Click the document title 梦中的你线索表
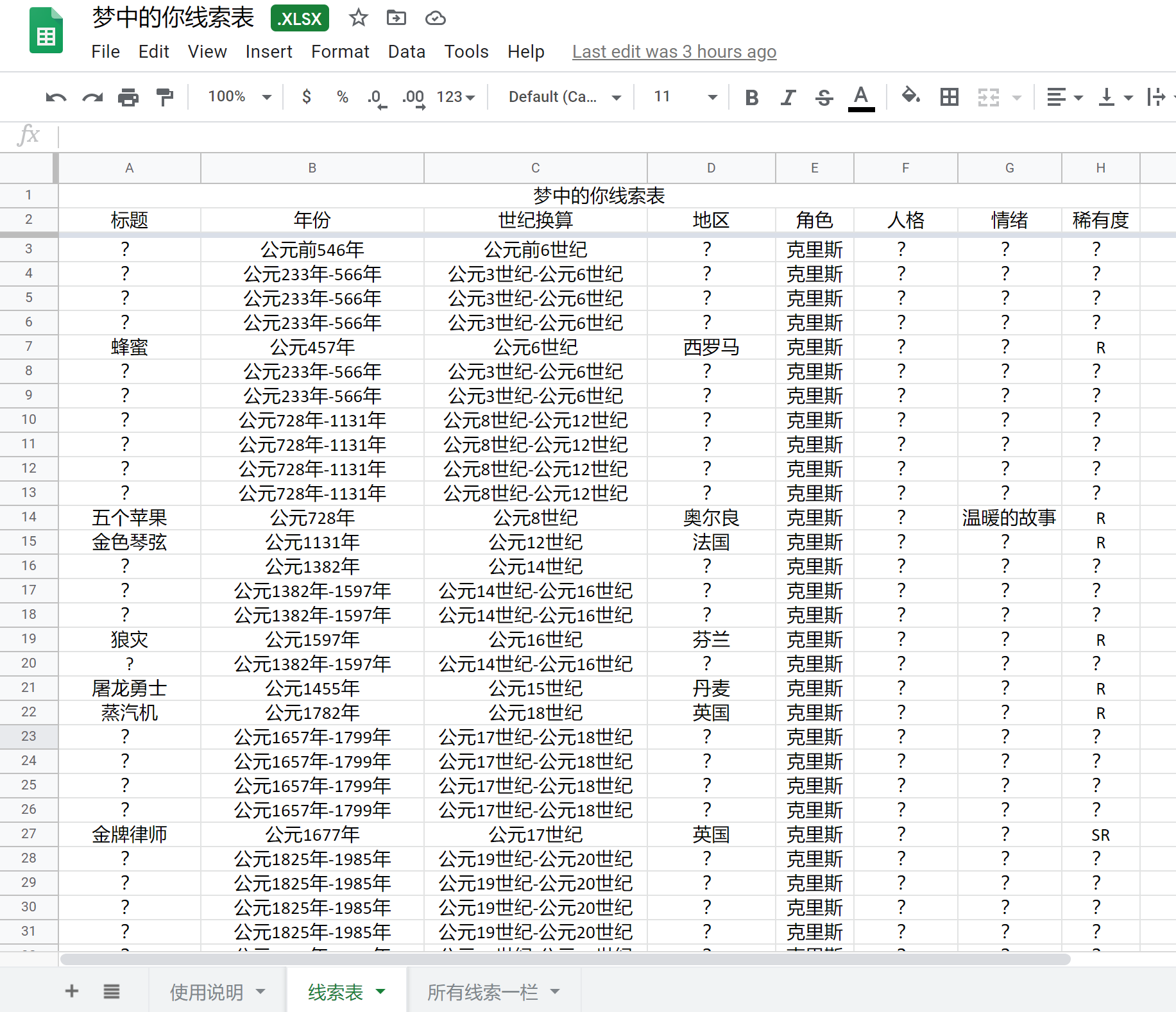The width and height of the screenshot is (1176, 1012). pos(173,18)
